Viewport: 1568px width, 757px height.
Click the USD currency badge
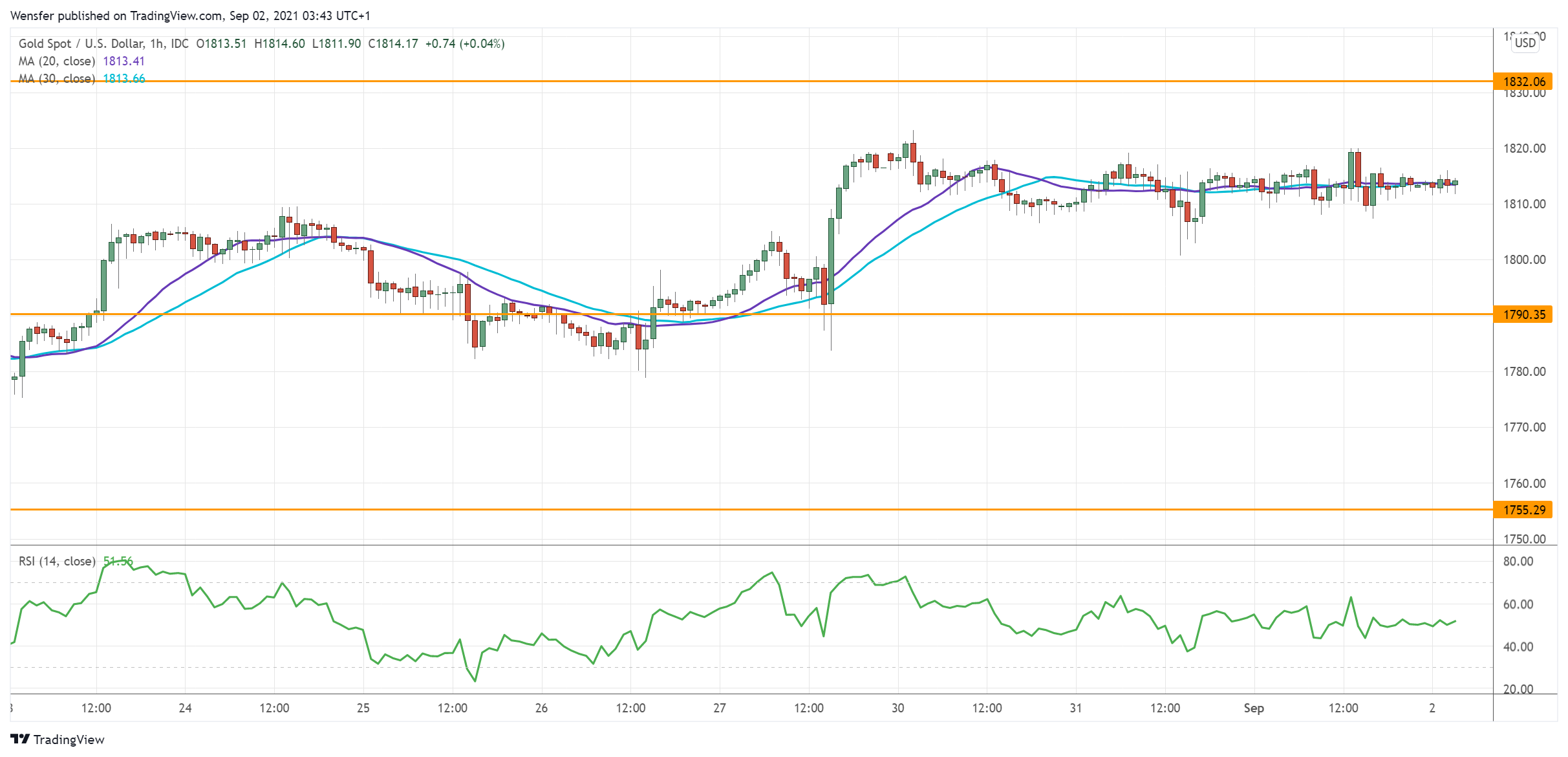pyautogui.click(x=1525, y=43)
